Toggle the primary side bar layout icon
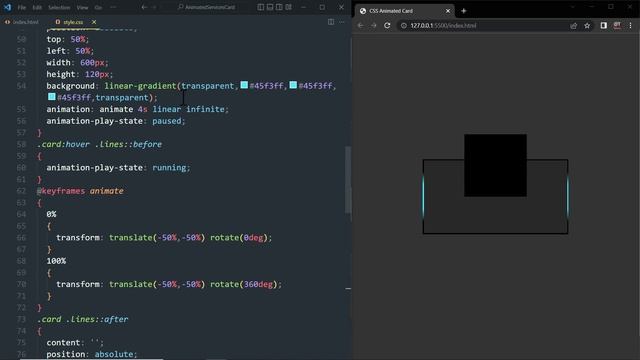Image resolution: width=640 pixels, height=360 pixels. (260, 7)
